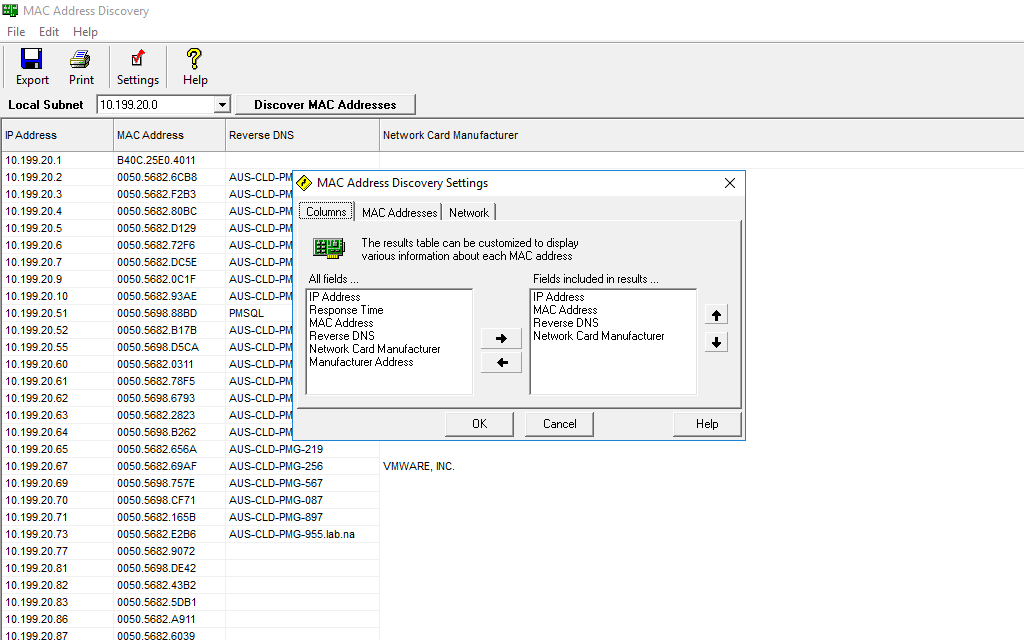This screenshot has width=1024, height=640.
Task: Switch to the MAC Addresses tab
Action: (x=399, y=212)
